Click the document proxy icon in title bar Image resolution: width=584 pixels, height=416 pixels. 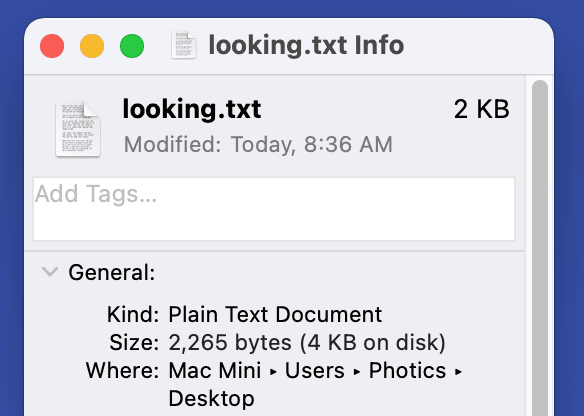coord(184,45)
